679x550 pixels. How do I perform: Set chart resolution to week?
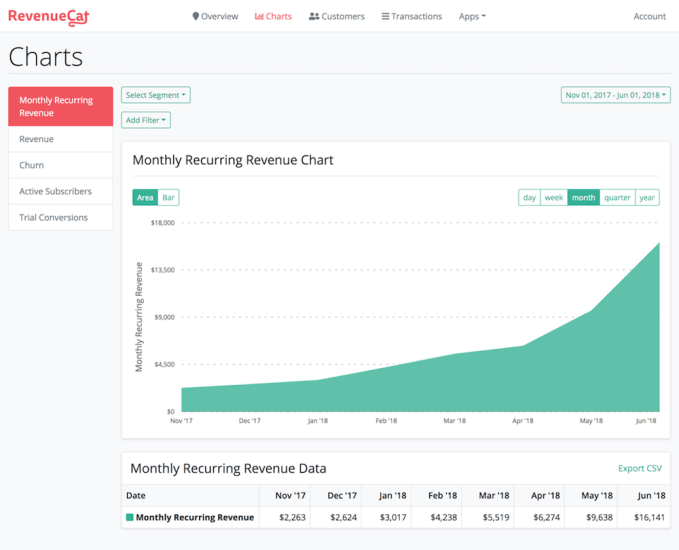point(554,197)
